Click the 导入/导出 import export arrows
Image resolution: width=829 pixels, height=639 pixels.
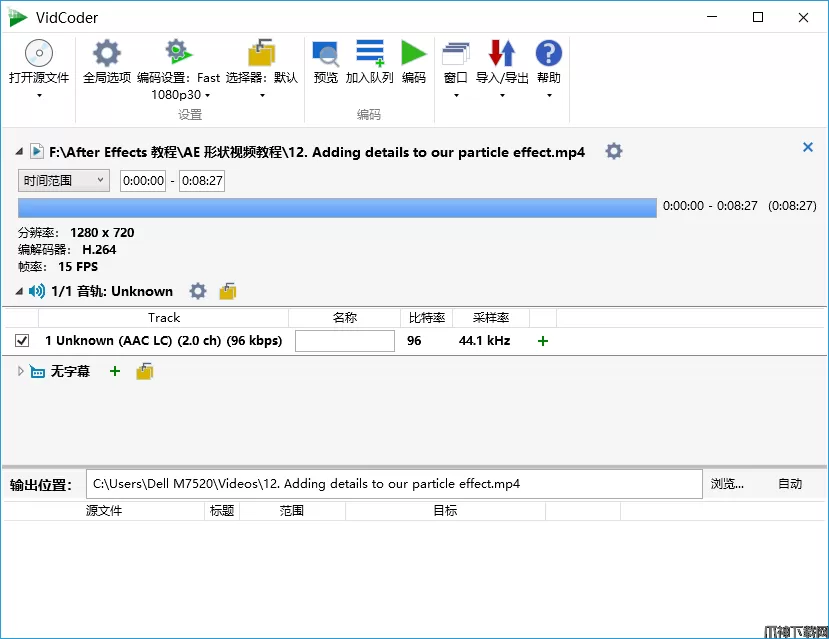pos(502,53)
